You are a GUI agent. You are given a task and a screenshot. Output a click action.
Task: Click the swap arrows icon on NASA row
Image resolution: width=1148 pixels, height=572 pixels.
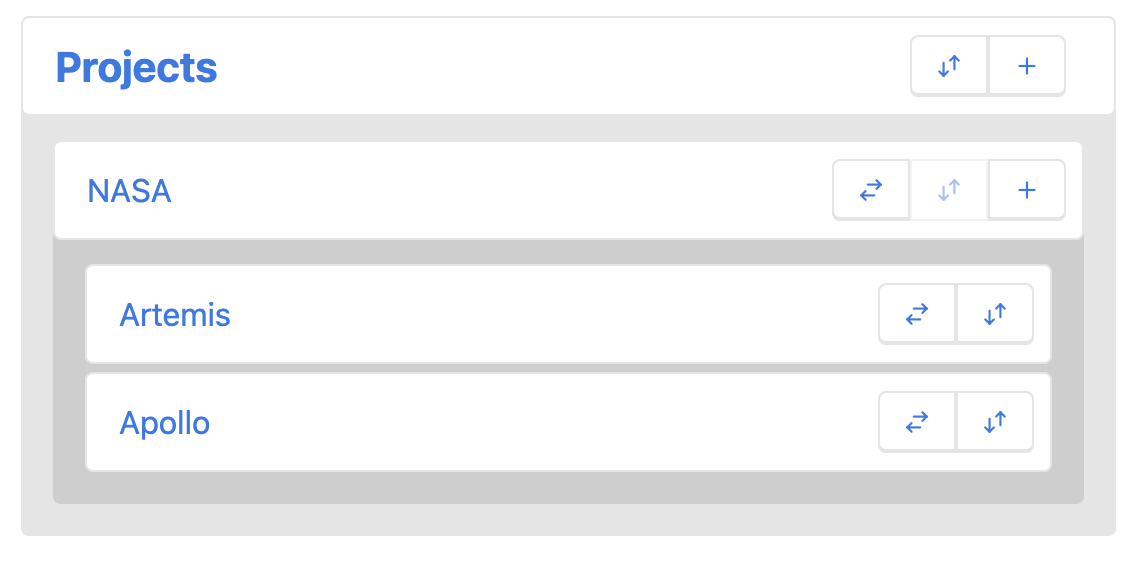click(871, 190)
